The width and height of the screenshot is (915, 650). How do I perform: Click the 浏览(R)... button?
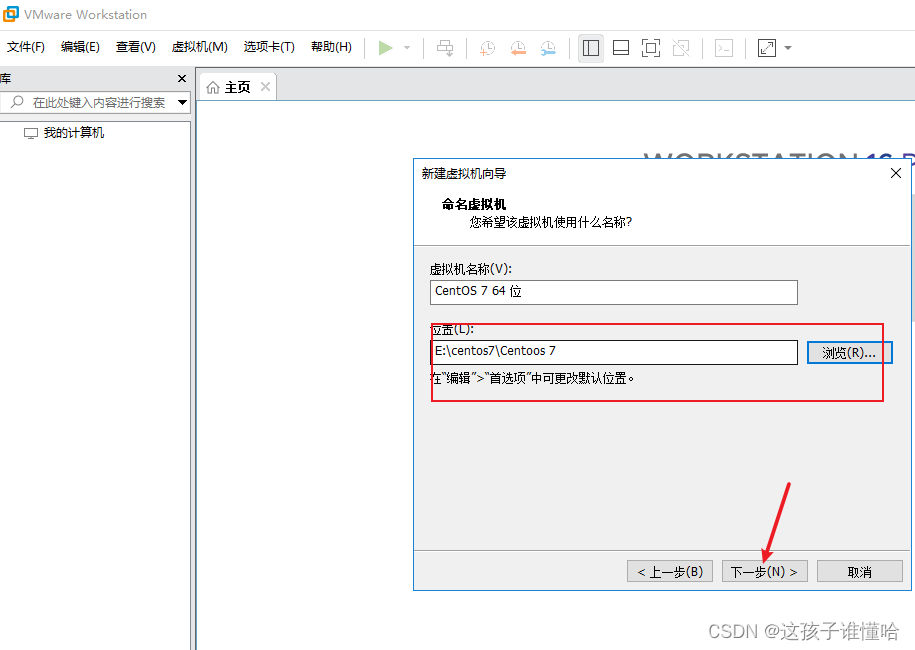click(849, 352)
